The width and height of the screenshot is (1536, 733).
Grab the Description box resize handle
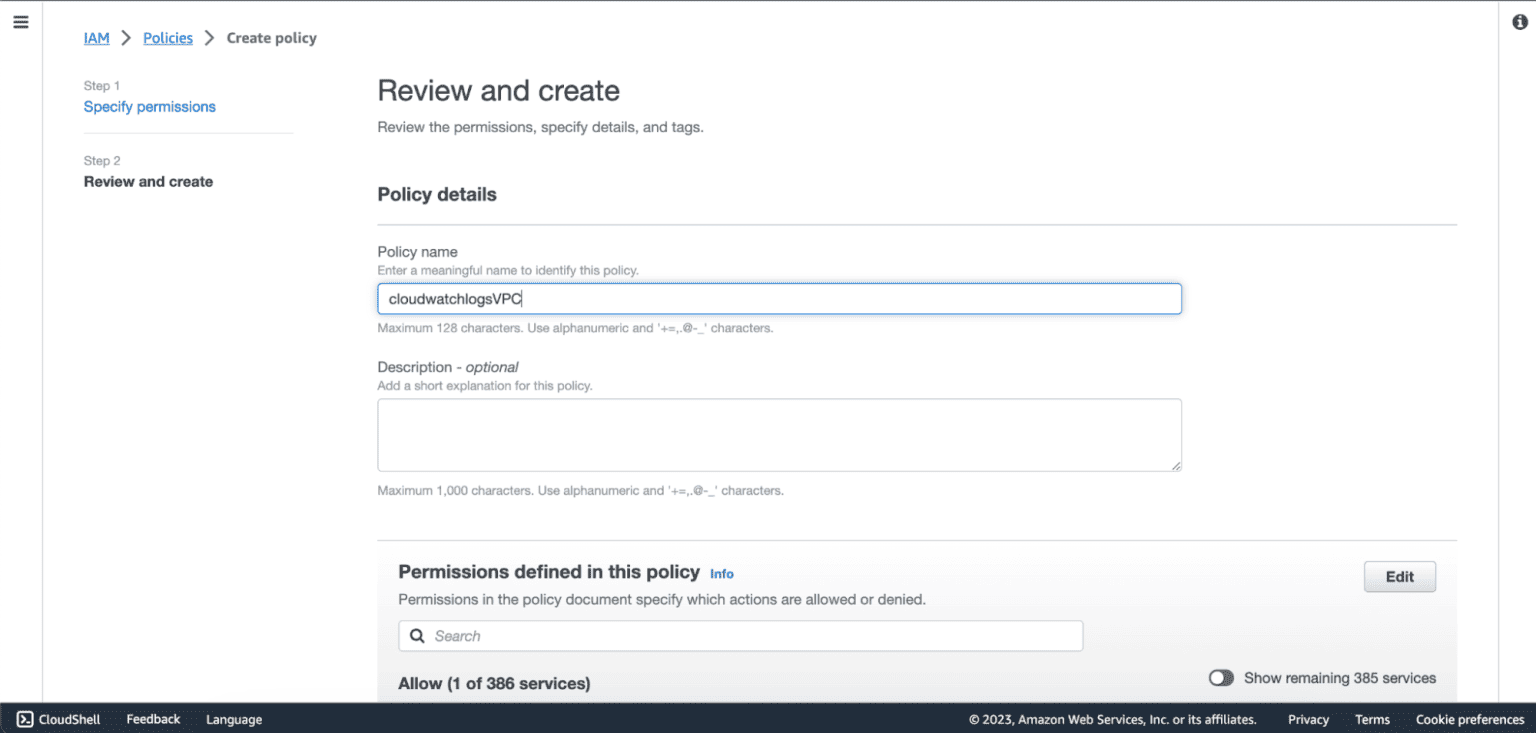[1176, 465]
